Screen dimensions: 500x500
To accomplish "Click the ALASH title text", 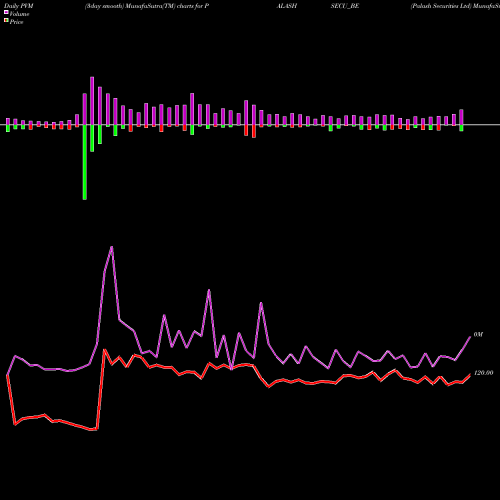I will [x=287, y=6].
